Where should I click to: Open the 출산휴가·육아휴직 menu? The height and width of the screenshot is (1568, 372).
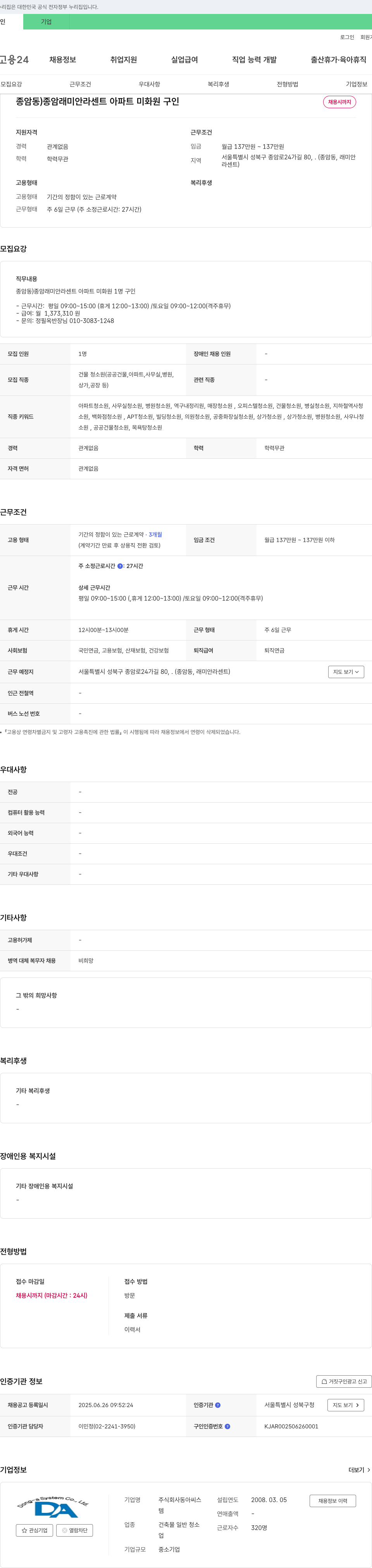[x=338, y=60]
